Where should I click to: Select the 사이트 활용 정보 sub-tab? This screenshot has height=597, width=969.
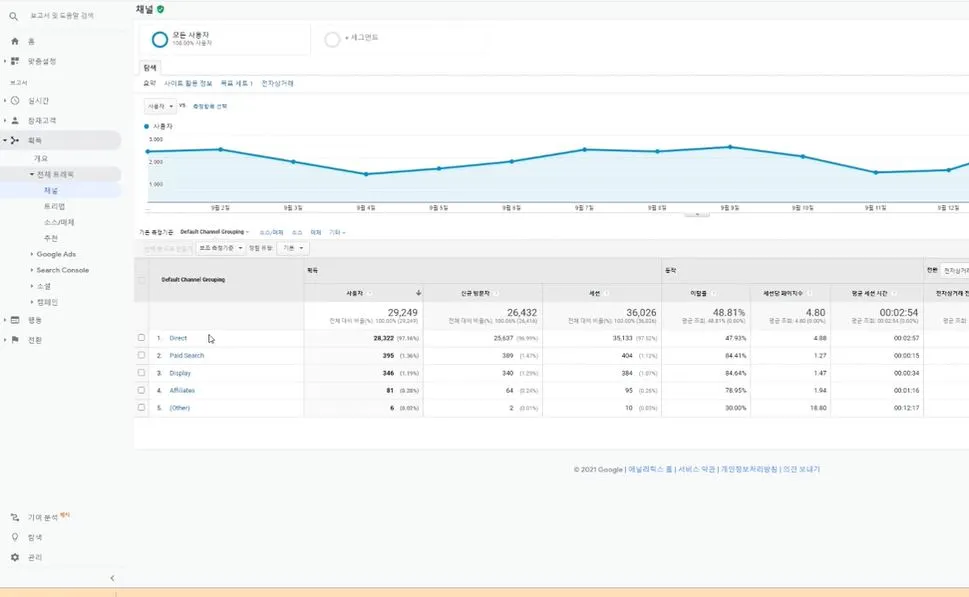(188, 83)
